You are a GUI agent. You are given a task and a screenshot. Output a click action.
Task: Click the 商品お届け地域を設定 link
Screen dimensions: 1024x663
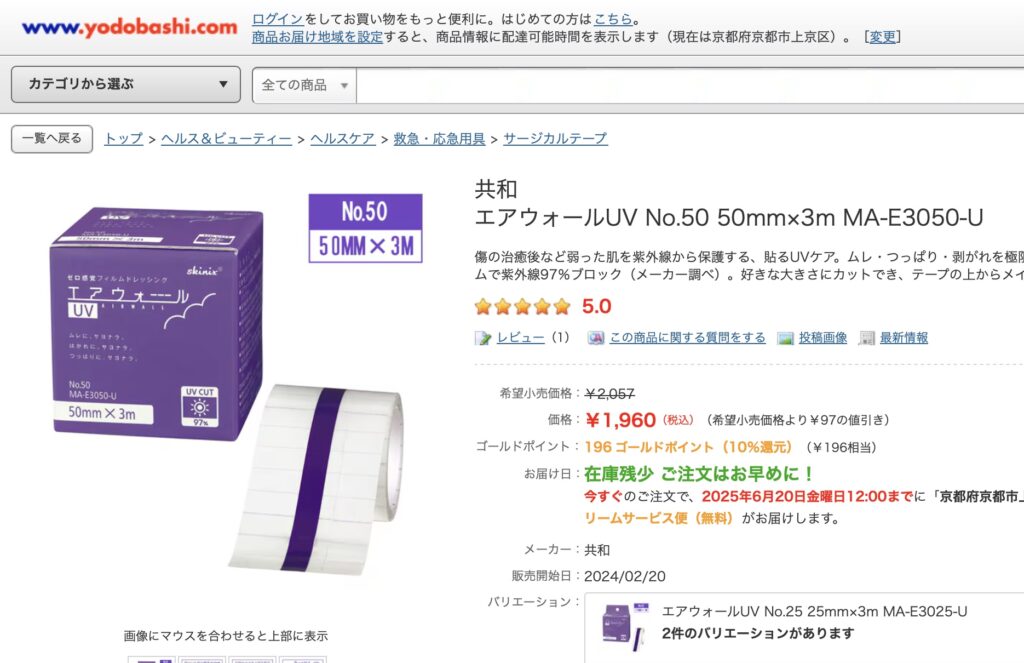pyautogui.click(x=317, y=37)
